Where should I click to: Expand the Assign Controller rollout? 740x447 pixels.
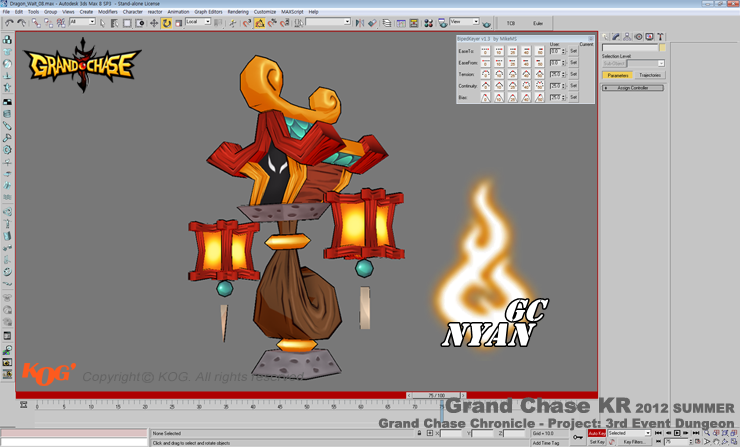click(633, 88)
